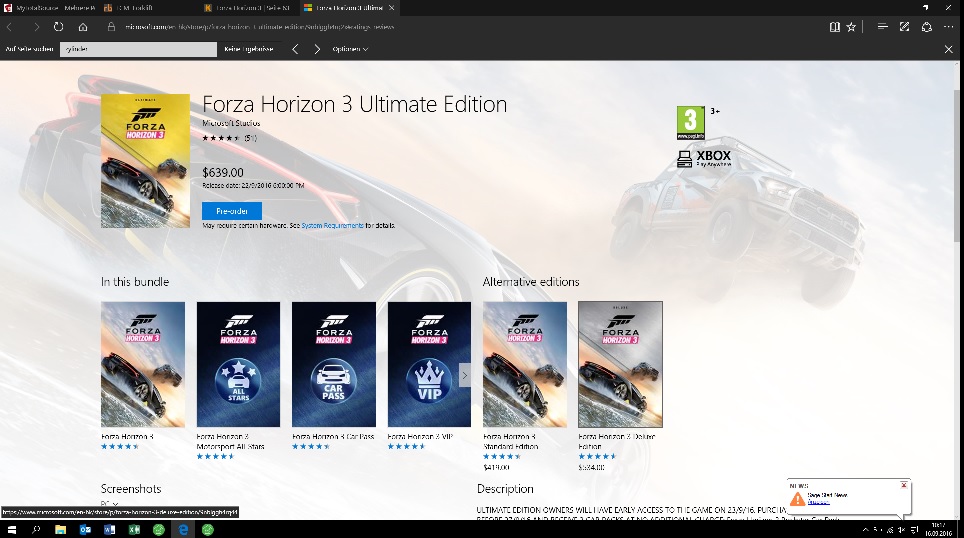Switch to the rb-icon browser tab
This screenshot has width=964, height=538.
tap(151, 7)
